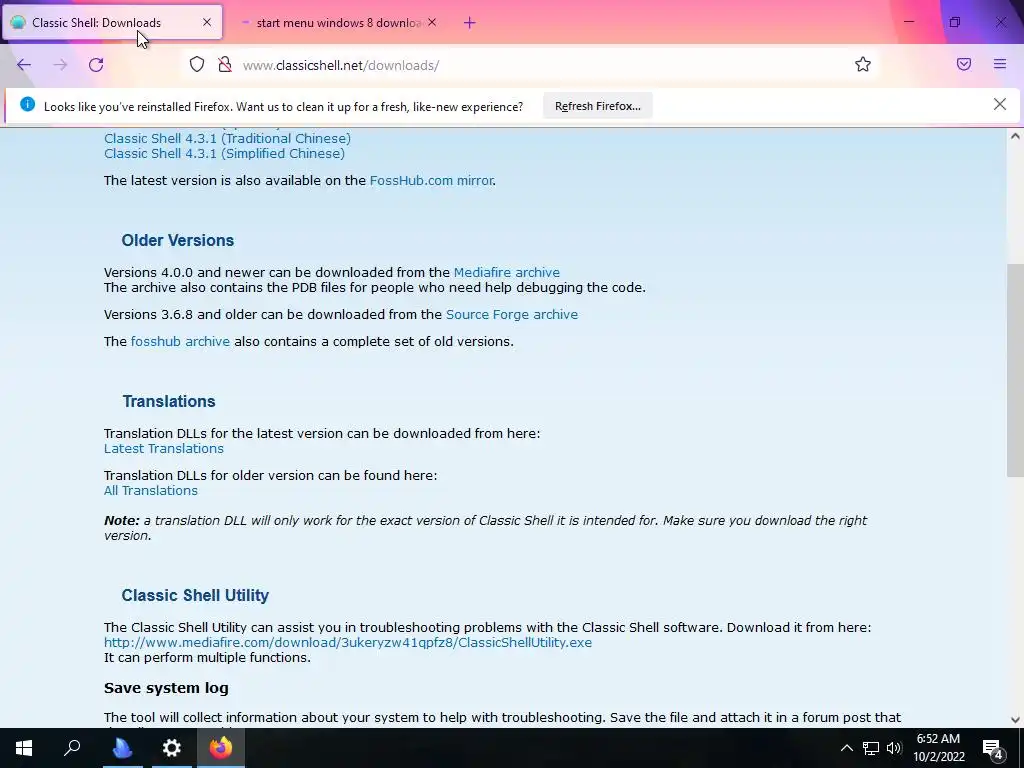Viewport: 1024px width, 768px height.
Task: Open the Windows Start button
Action: [x=24, y=748]
